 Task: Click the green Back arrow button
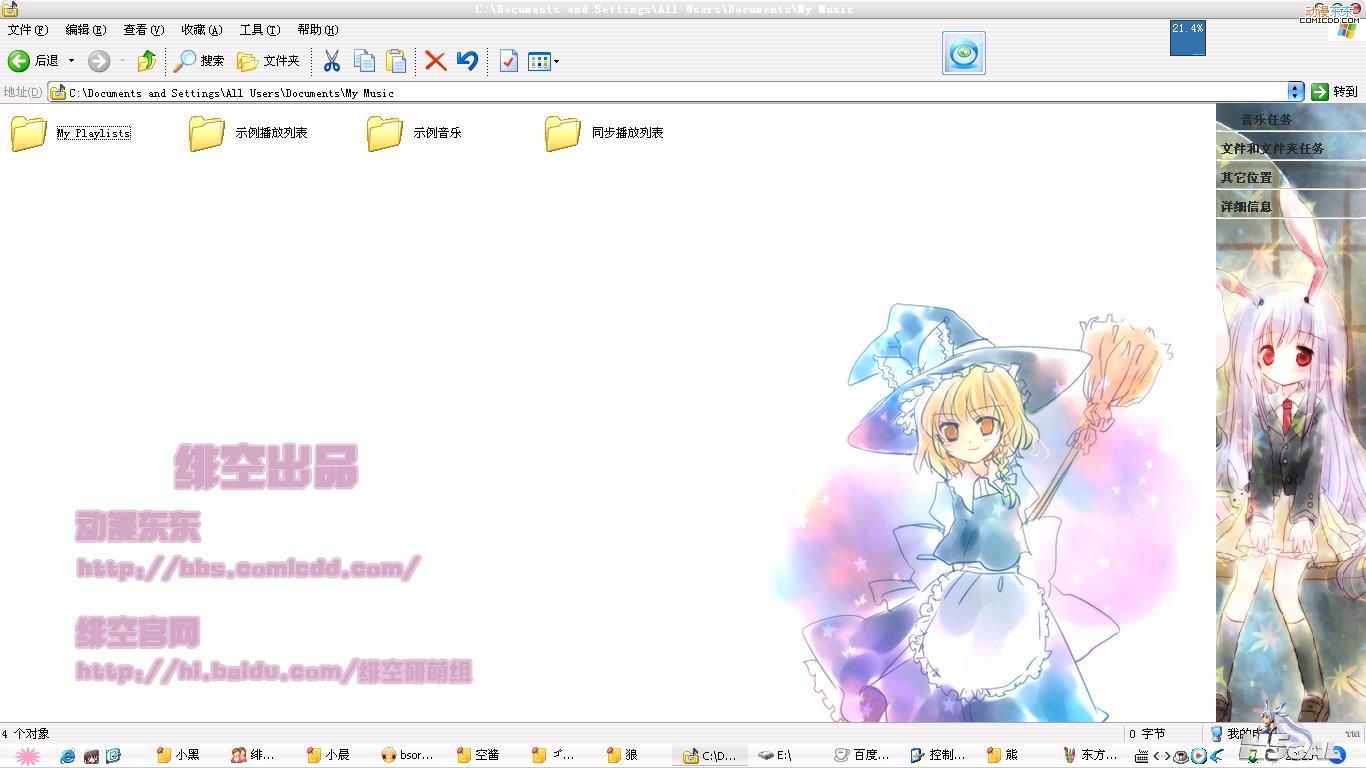pos(19,61)
